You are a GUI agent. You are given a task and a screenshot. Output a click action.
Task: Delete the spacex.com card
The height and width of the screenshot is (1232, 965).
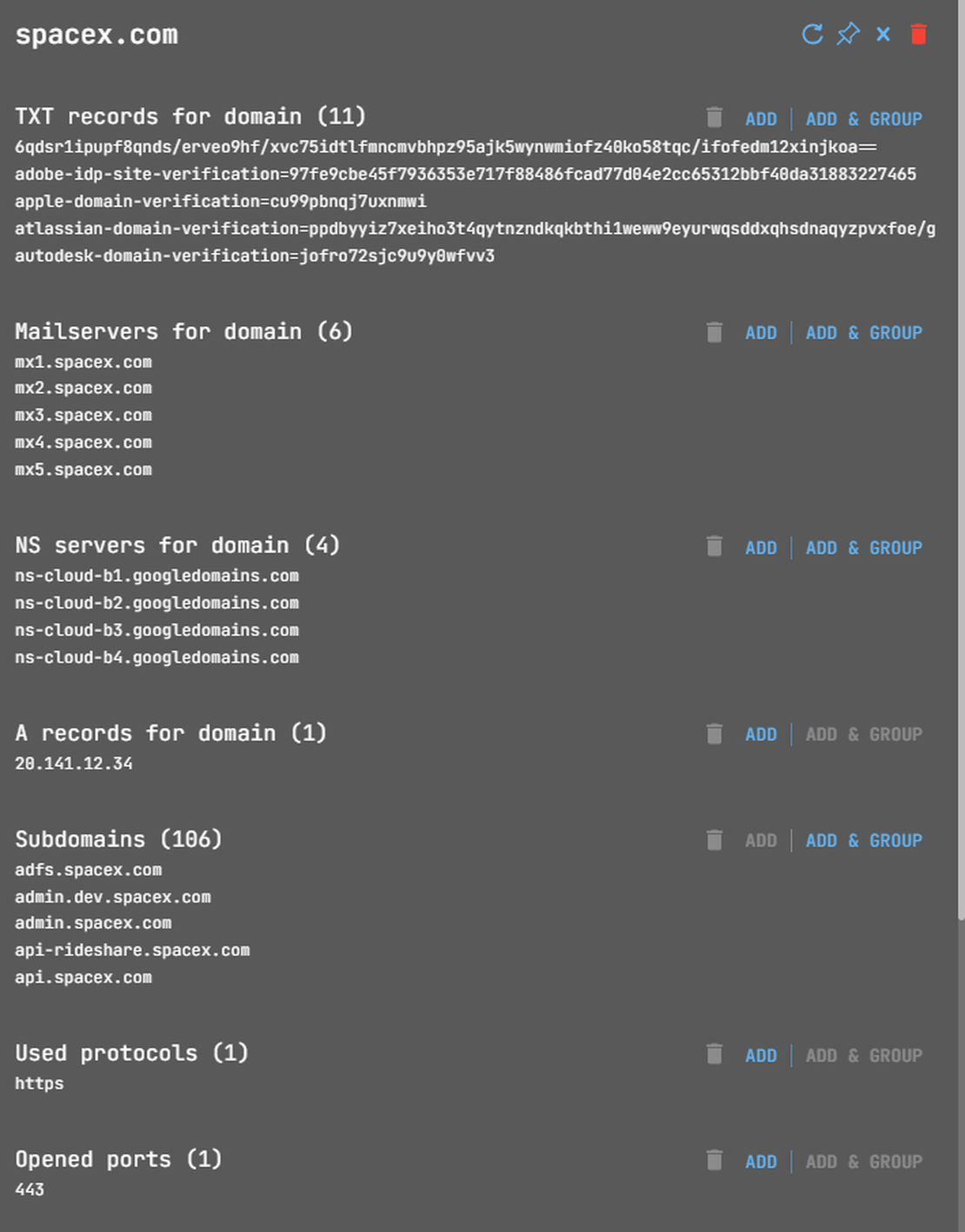coord(919,35)
